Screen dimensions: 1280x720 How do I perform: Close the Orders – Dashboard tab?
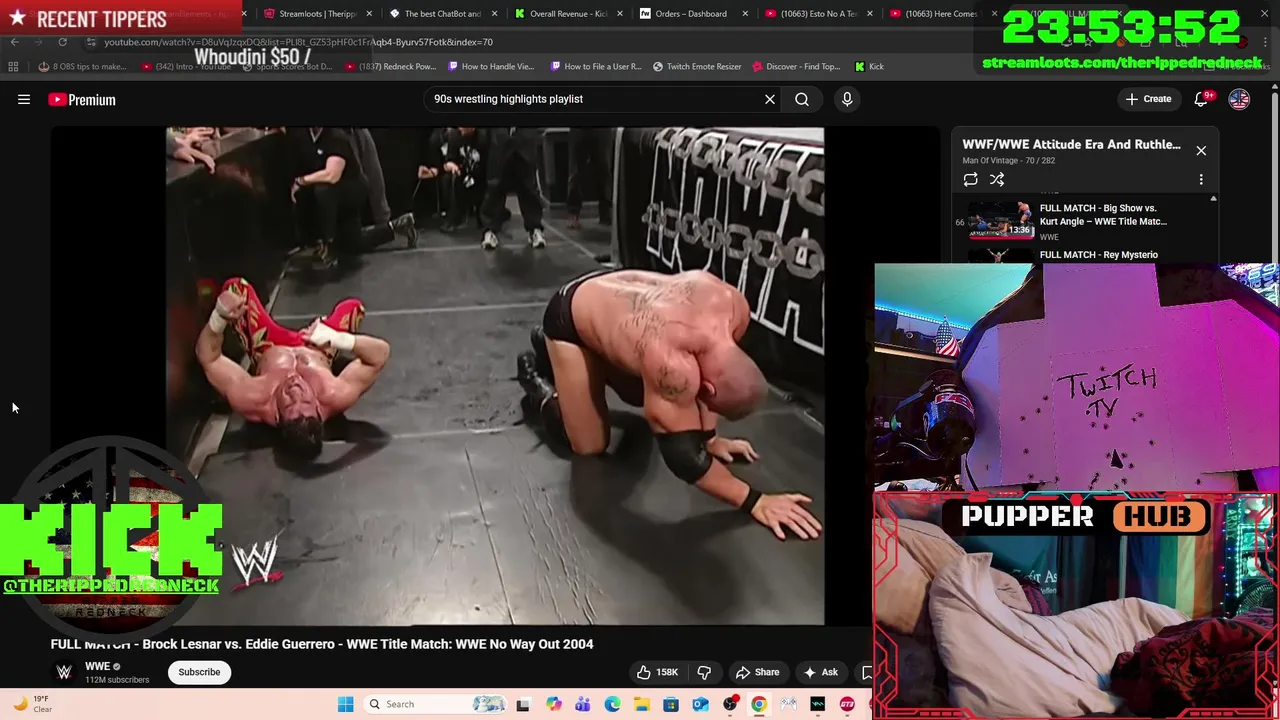(745, 14)
